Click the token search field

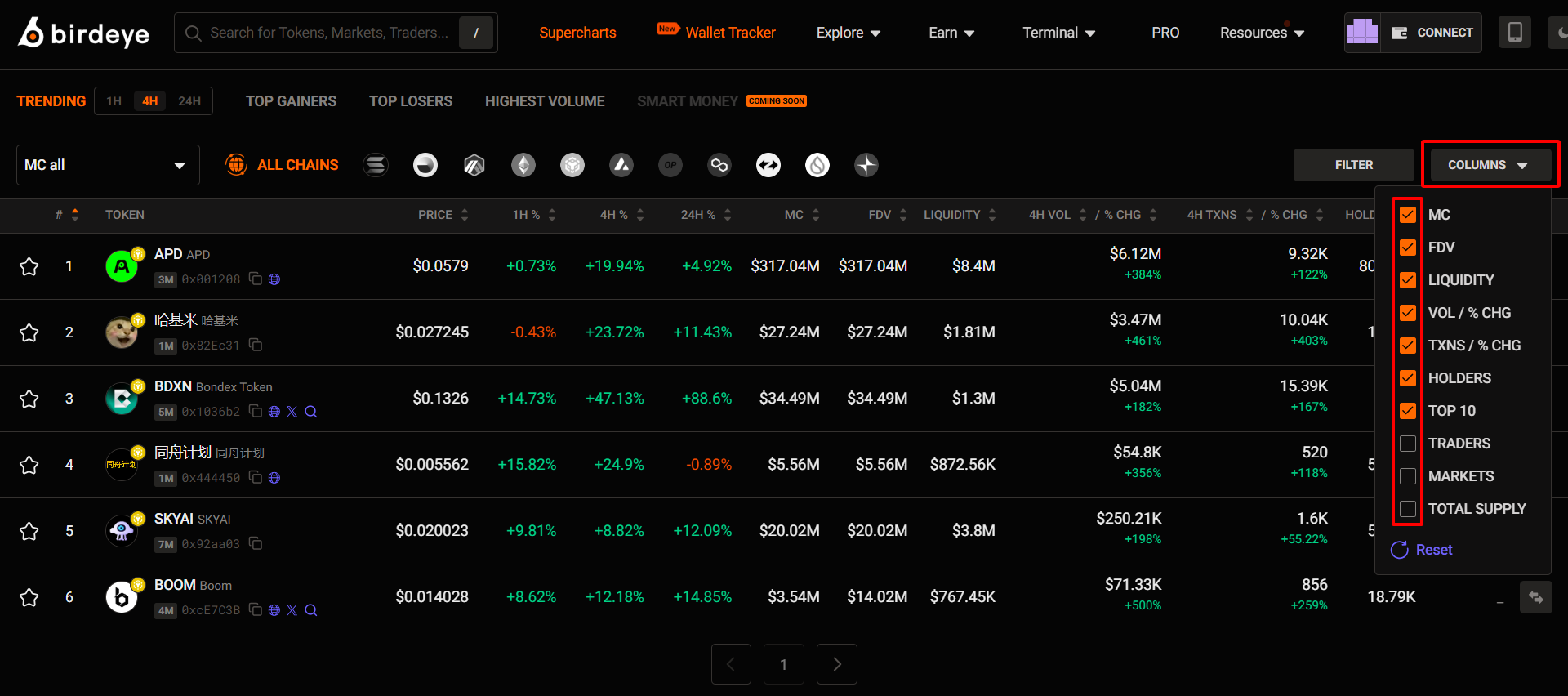tap(336, 33)
